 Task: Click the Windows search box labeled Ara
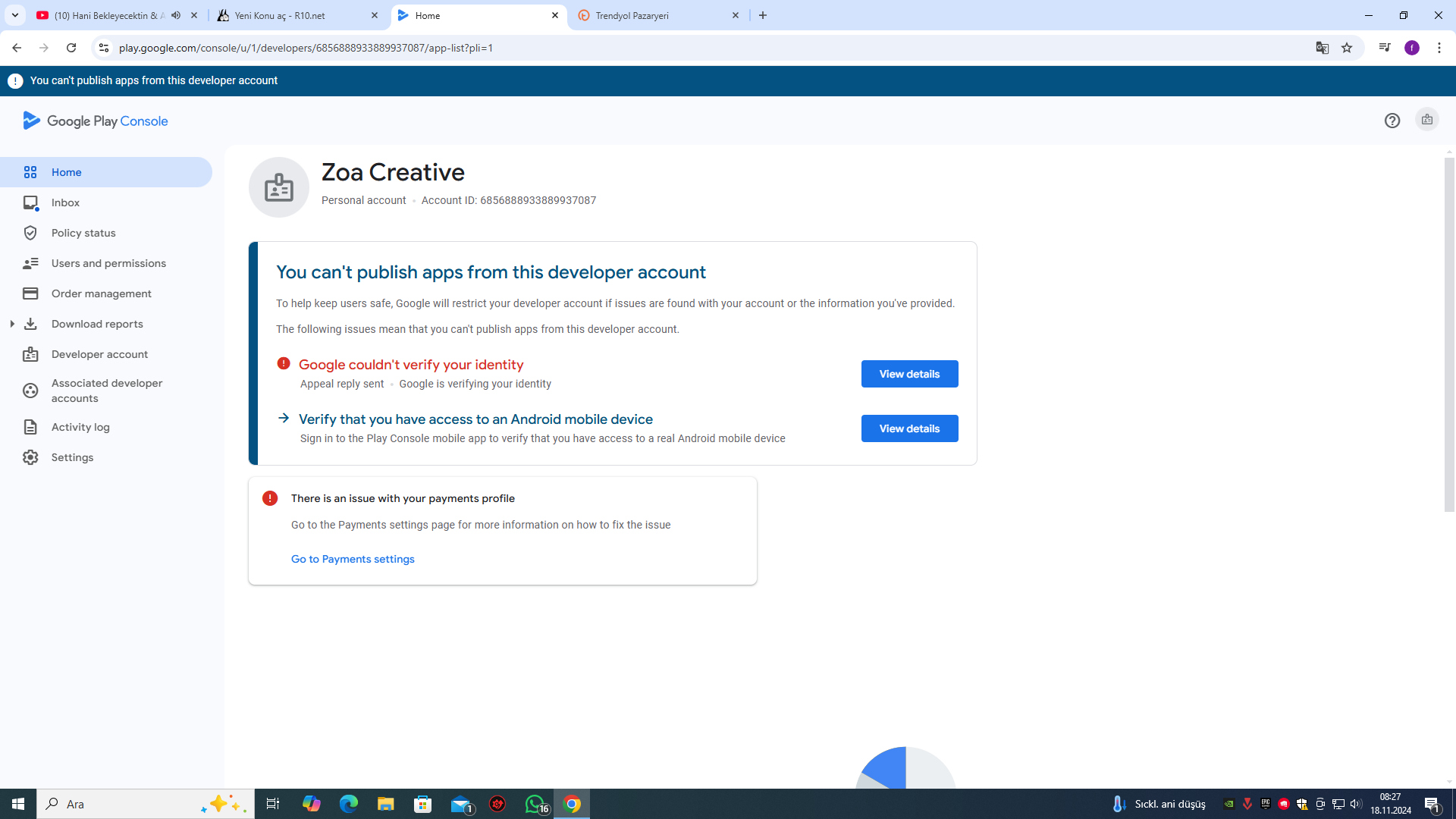tap(146, 804)
